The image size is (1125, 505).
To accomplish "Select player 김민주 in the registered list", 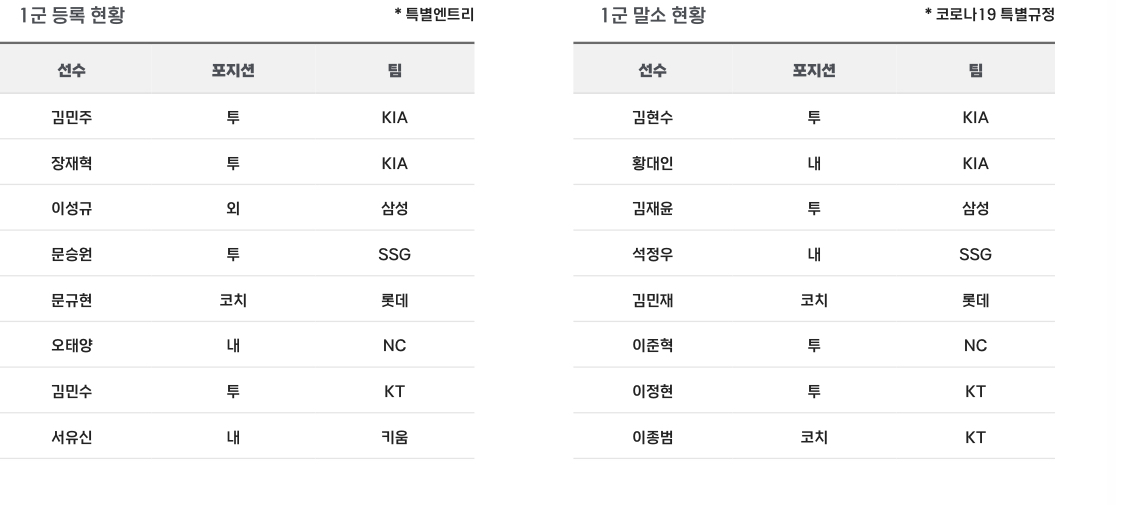I will tap(72, 117).
